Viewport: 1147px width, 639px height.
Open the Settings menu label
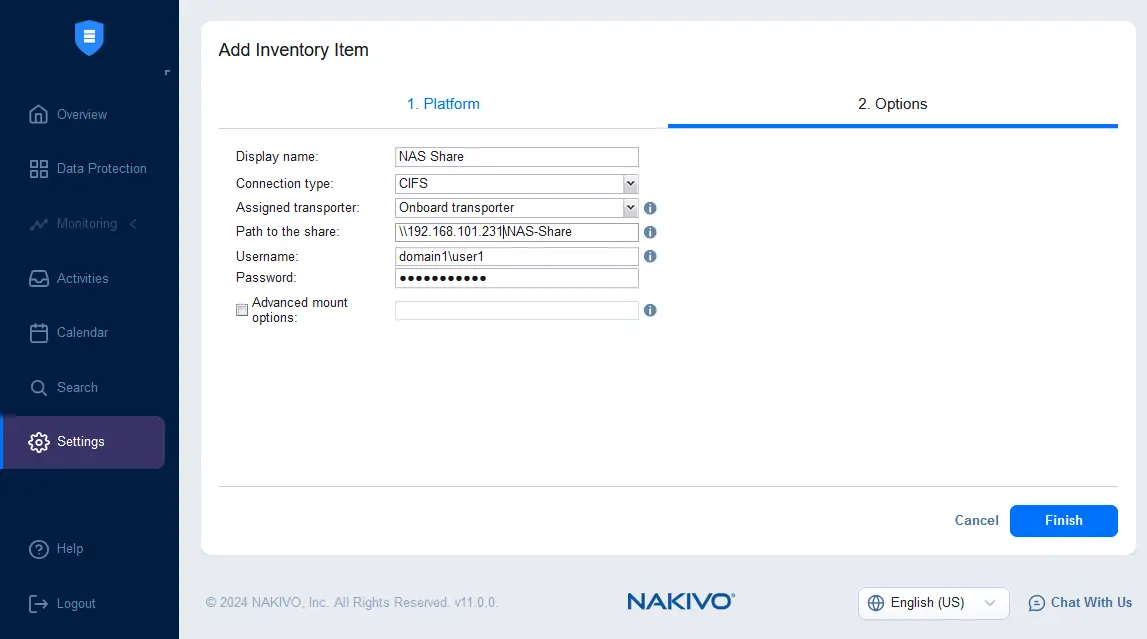pos(80,442)
